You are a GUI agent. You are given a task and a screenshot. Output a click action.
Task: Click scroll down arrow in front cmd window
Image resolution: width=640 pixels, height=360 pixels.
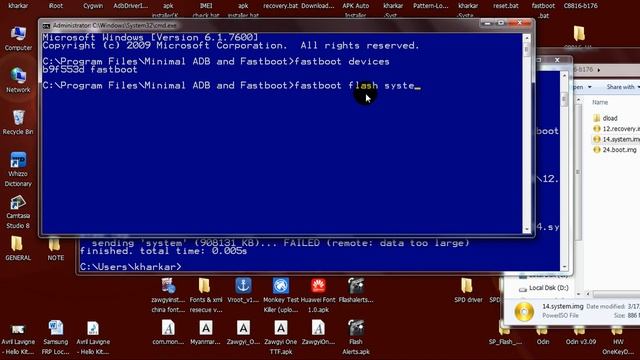tap(527, 229)
